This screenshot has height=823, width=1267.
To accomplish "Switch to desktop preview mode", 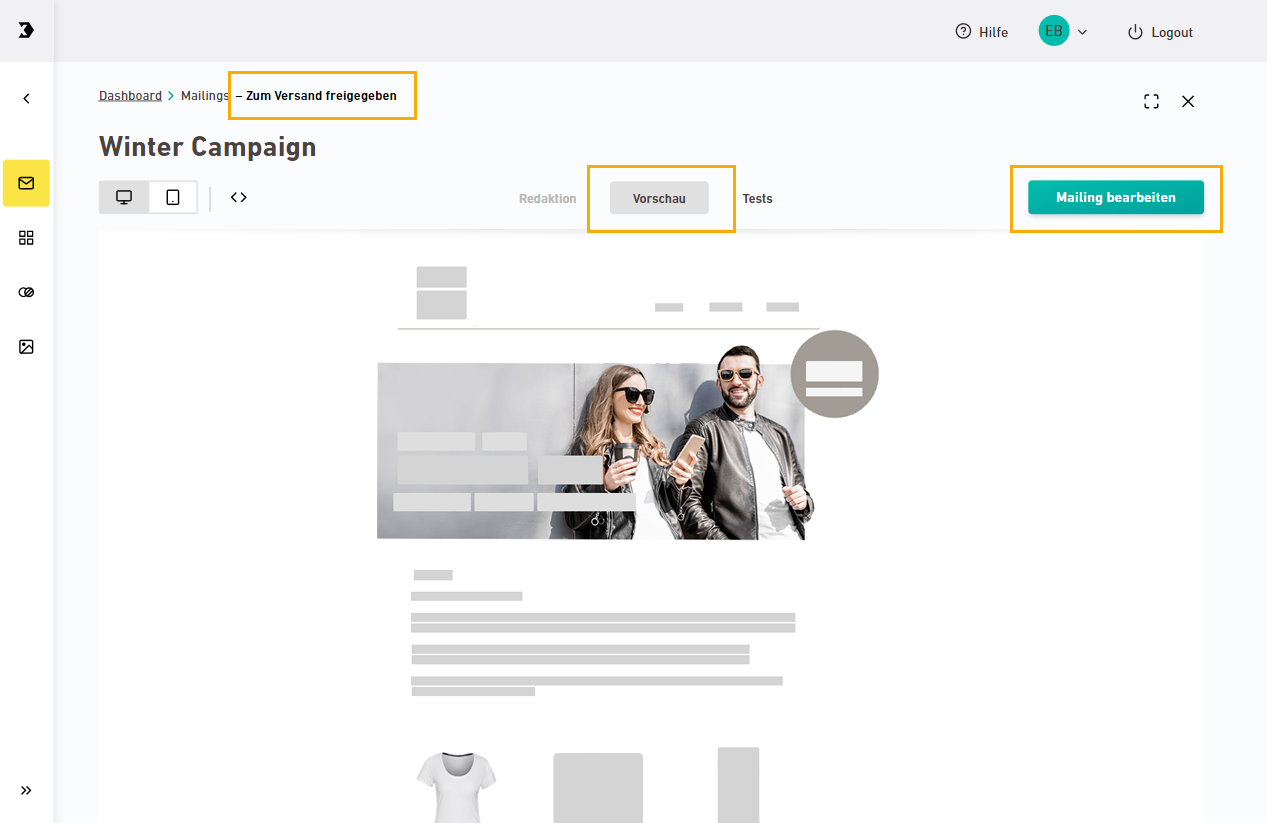I will tap(124, 197).
